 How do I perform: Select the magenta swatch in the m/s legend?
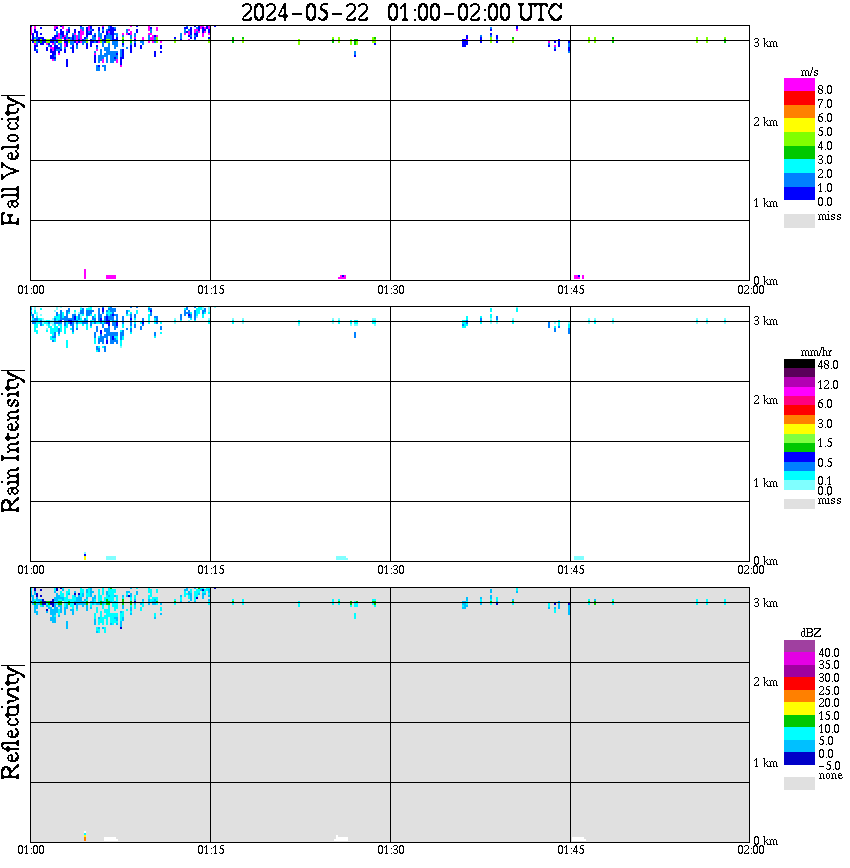pyautogui.click(x=799, y=85)
